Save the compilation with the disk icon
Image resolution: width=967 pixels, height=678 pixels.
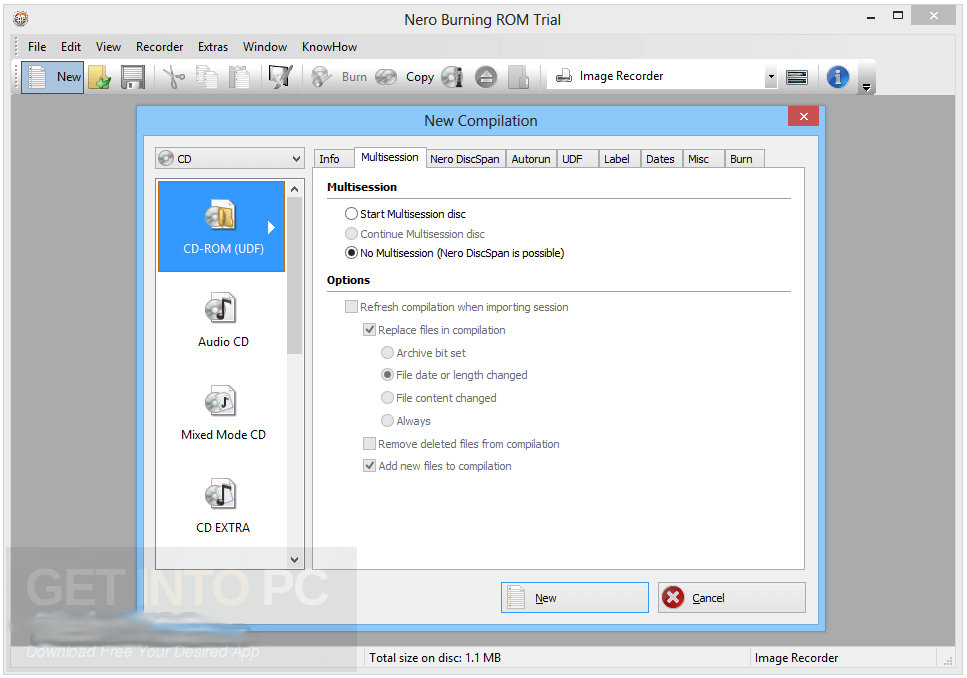pos(132,76)
